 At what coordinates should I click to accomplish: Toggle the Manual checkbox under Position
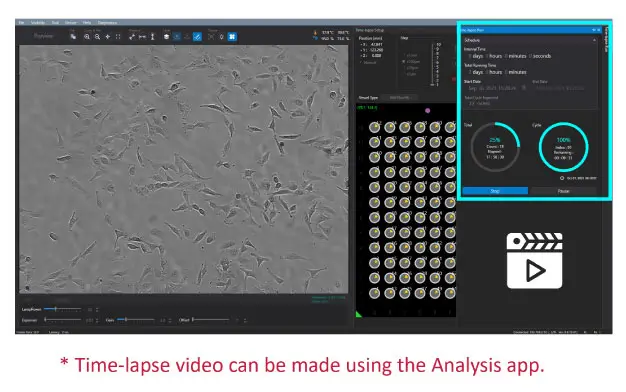pos(361,62)
